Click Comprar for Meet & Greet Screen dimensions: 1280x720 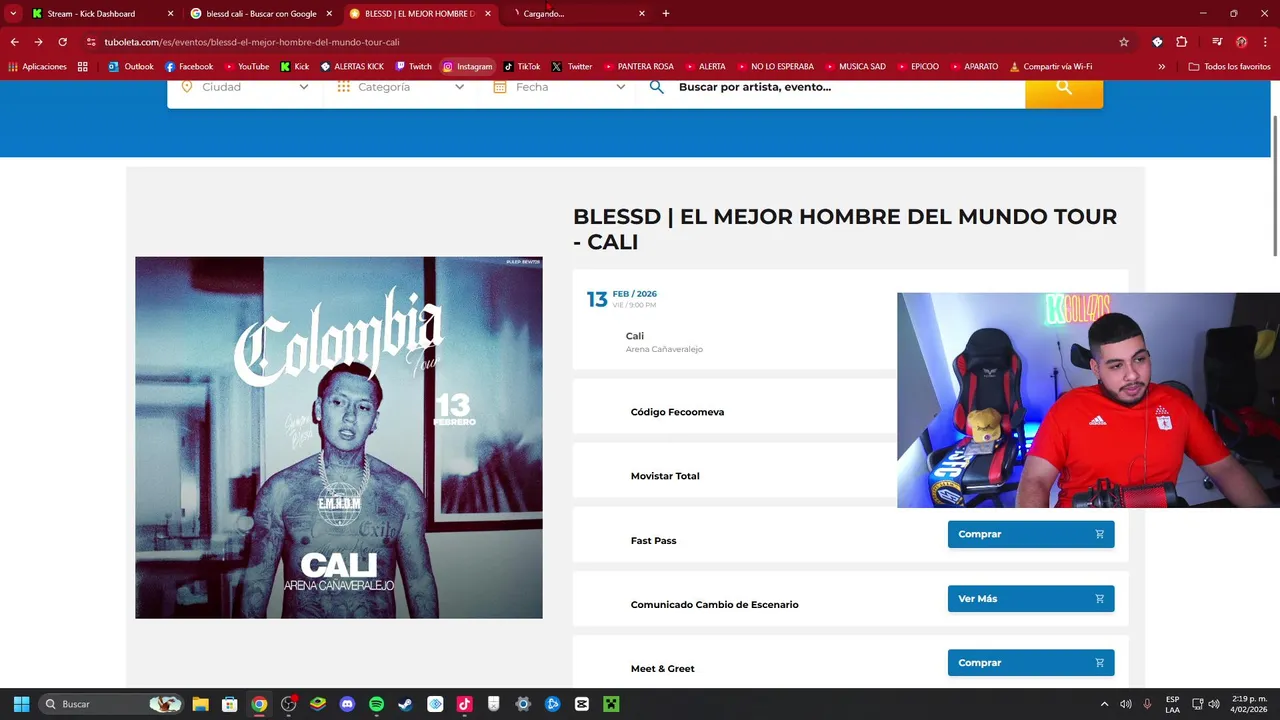pos(1031,663)
